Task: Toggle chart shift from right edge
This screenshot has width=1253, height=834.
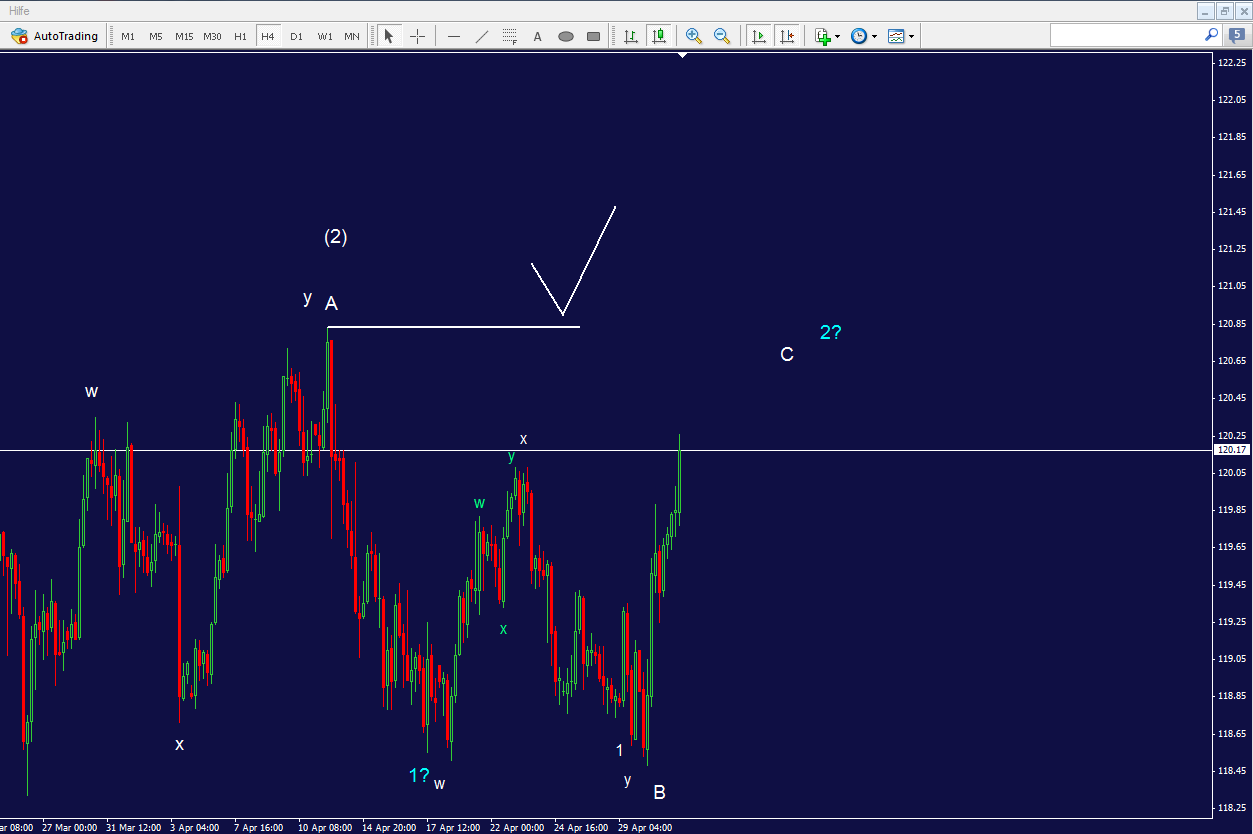Action: pos(787,36)
